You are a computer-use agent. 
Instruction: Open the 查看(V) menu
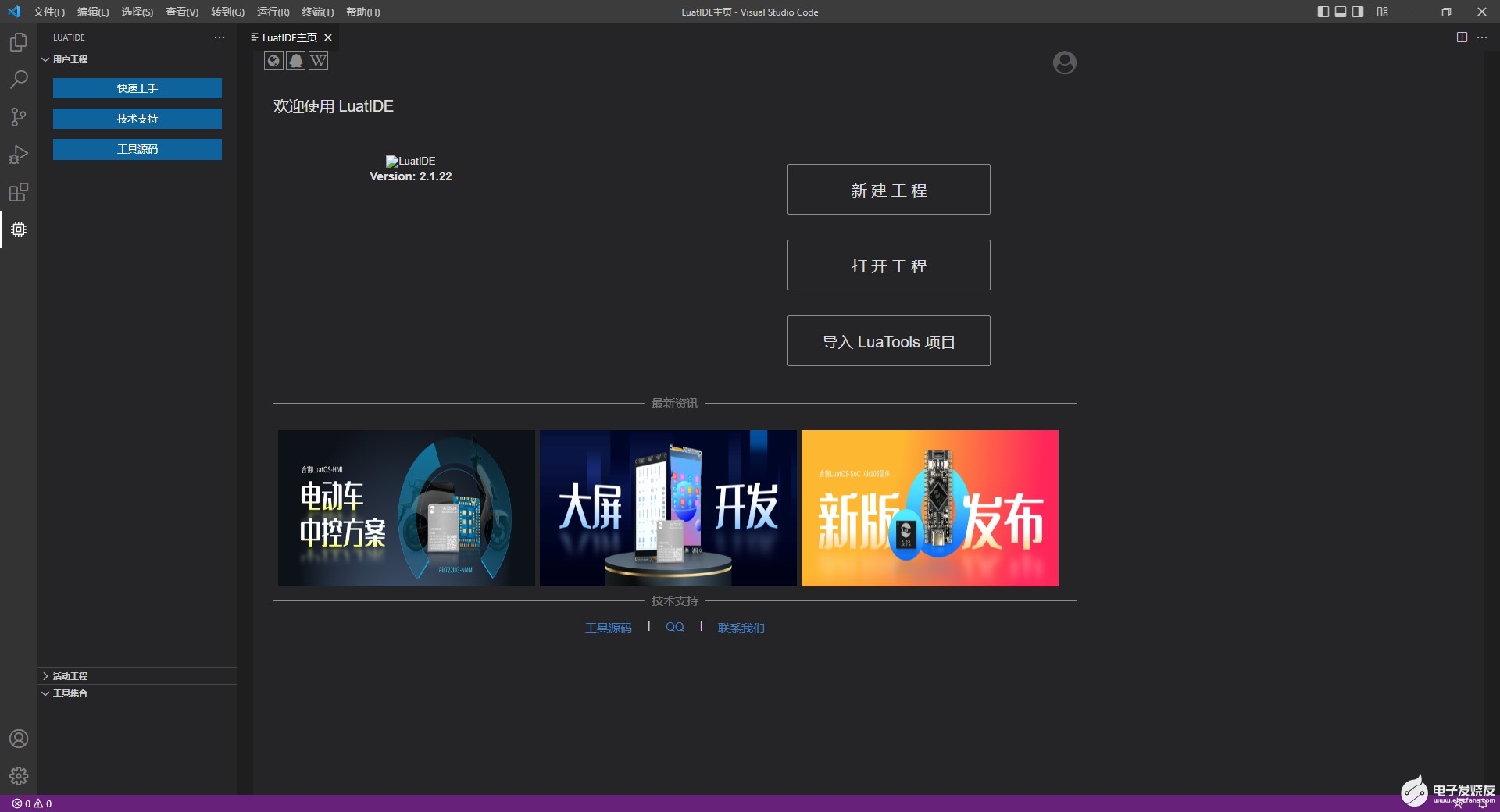pos(182,12)
